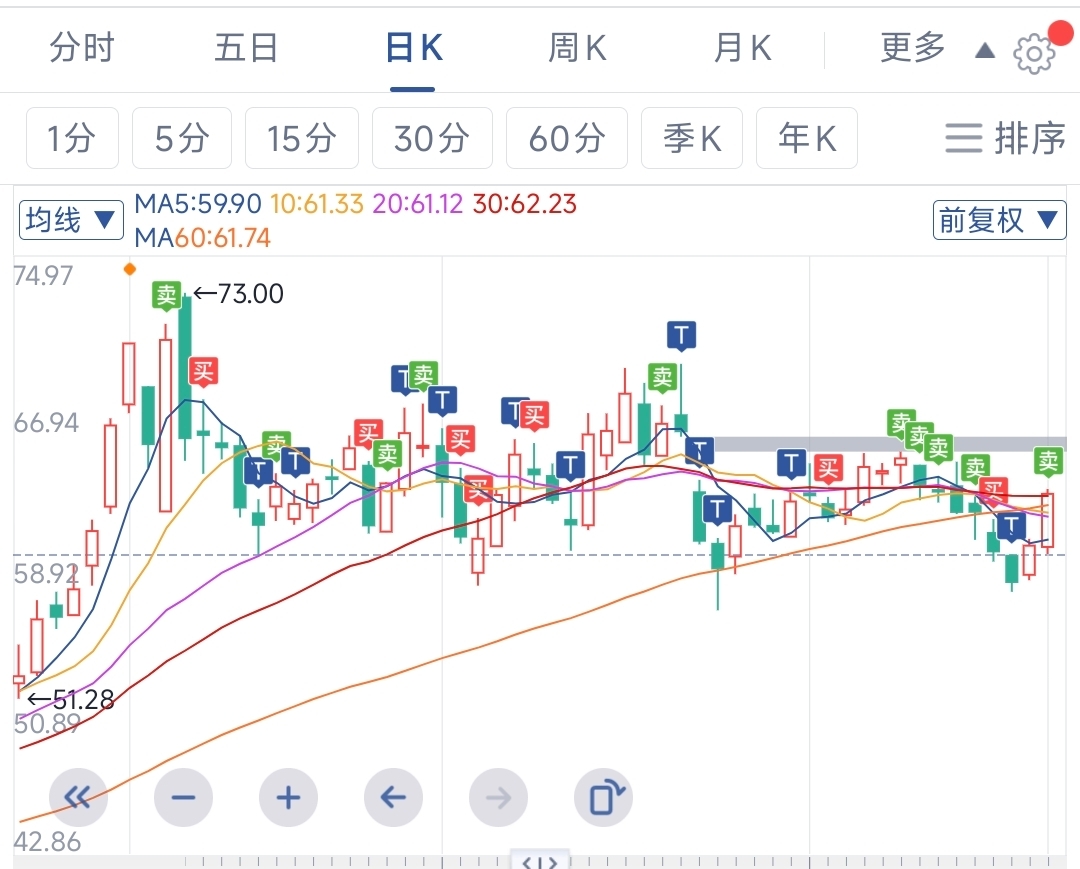Grab the bottom time-range slider handle
The width and height of the screenshot is (1080, 869).
[x=539, y=861]
